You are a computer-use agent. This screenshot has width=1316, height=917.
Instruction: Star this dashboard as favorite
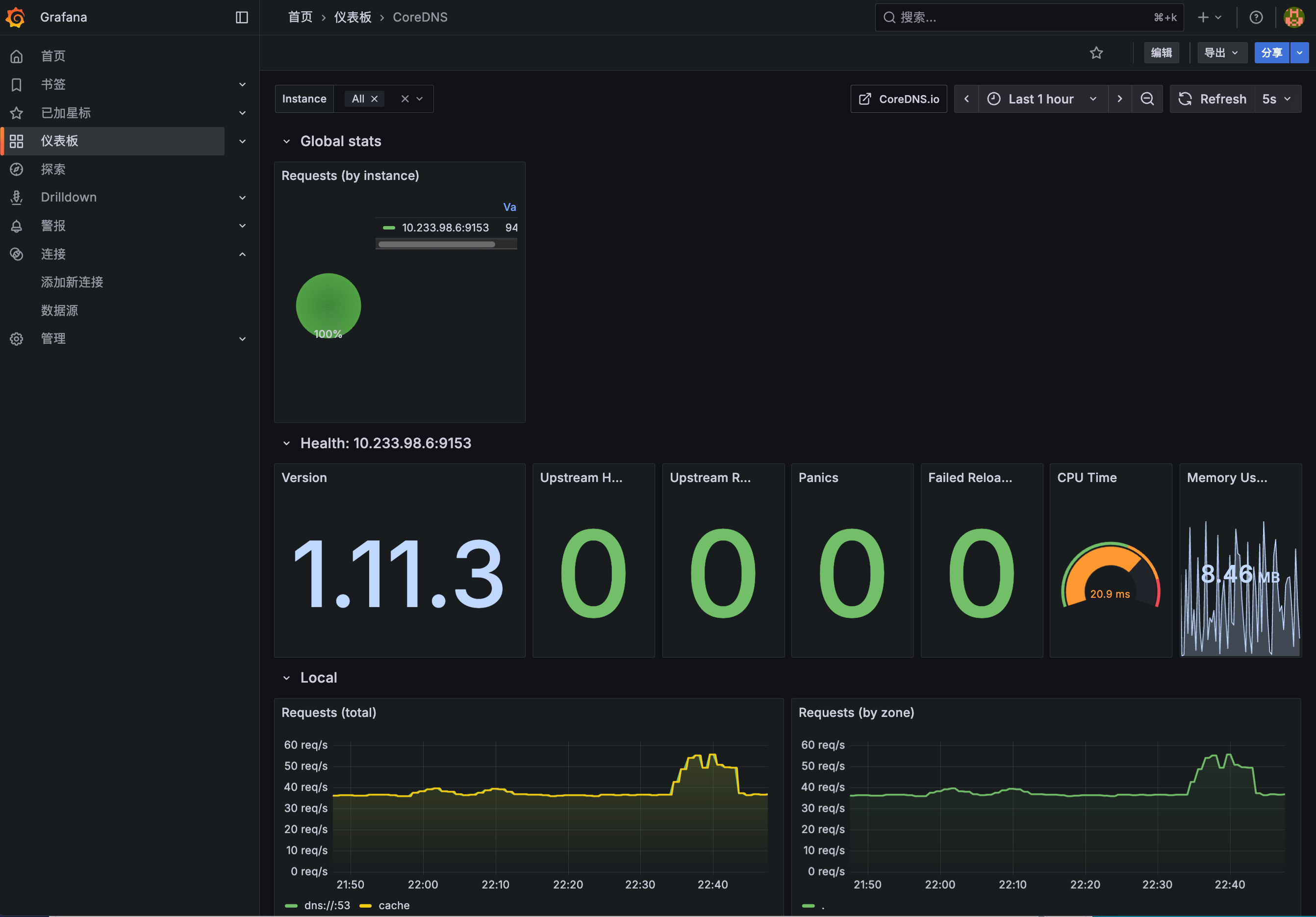point(1096,53)
